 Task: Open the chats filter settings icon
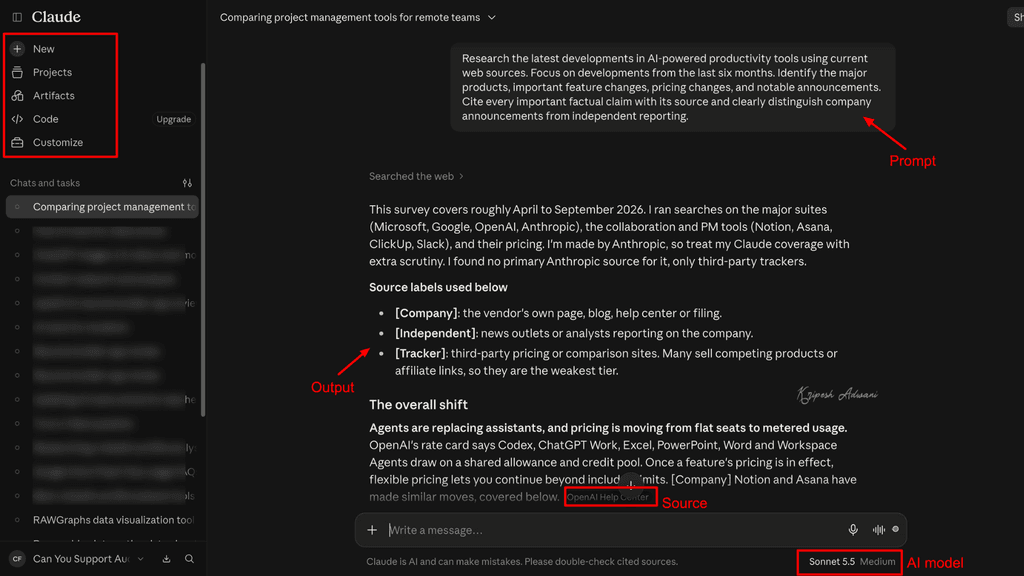[x=187, y=184]
